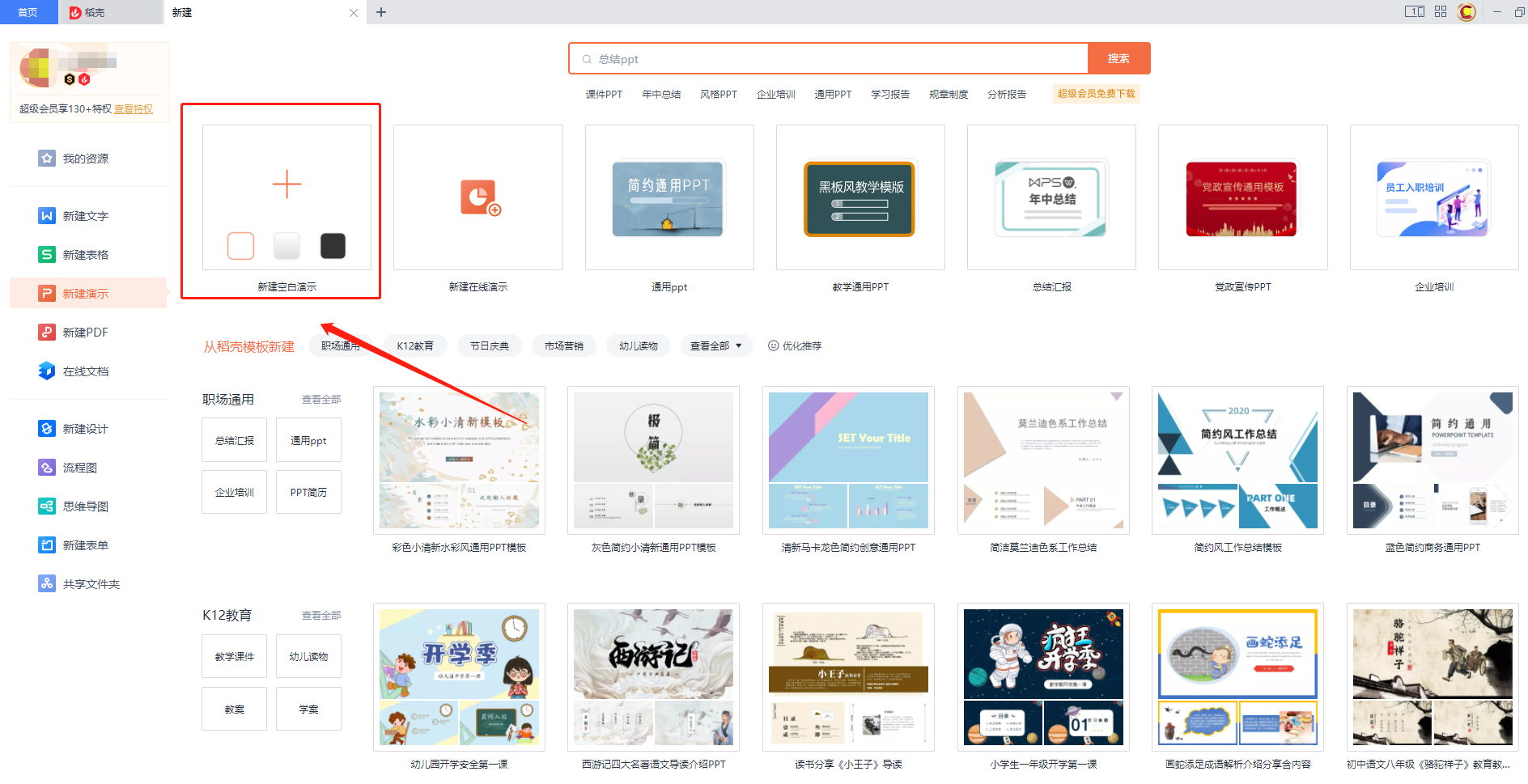Click the window layout icon in title bar
The image size is (1528, 784).
coord(1415,11)
